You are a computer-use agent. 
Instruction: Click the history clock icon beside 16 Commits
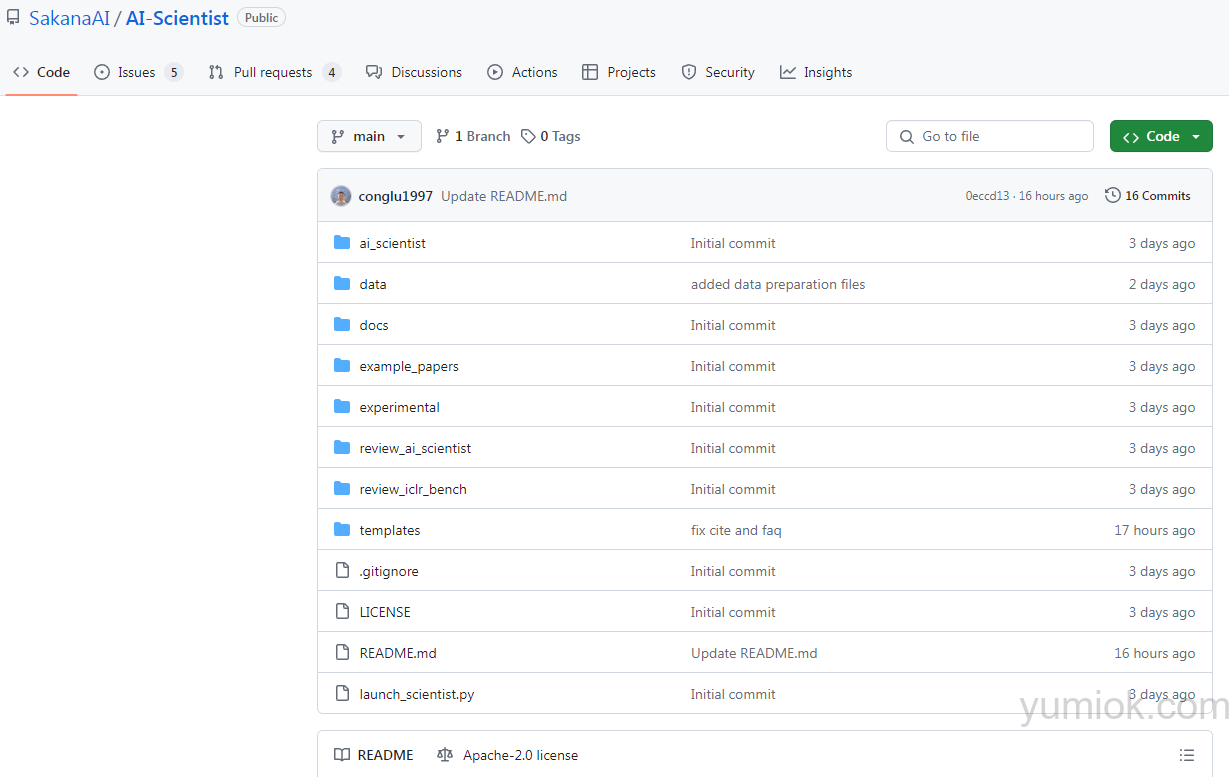coord(1112,196)
